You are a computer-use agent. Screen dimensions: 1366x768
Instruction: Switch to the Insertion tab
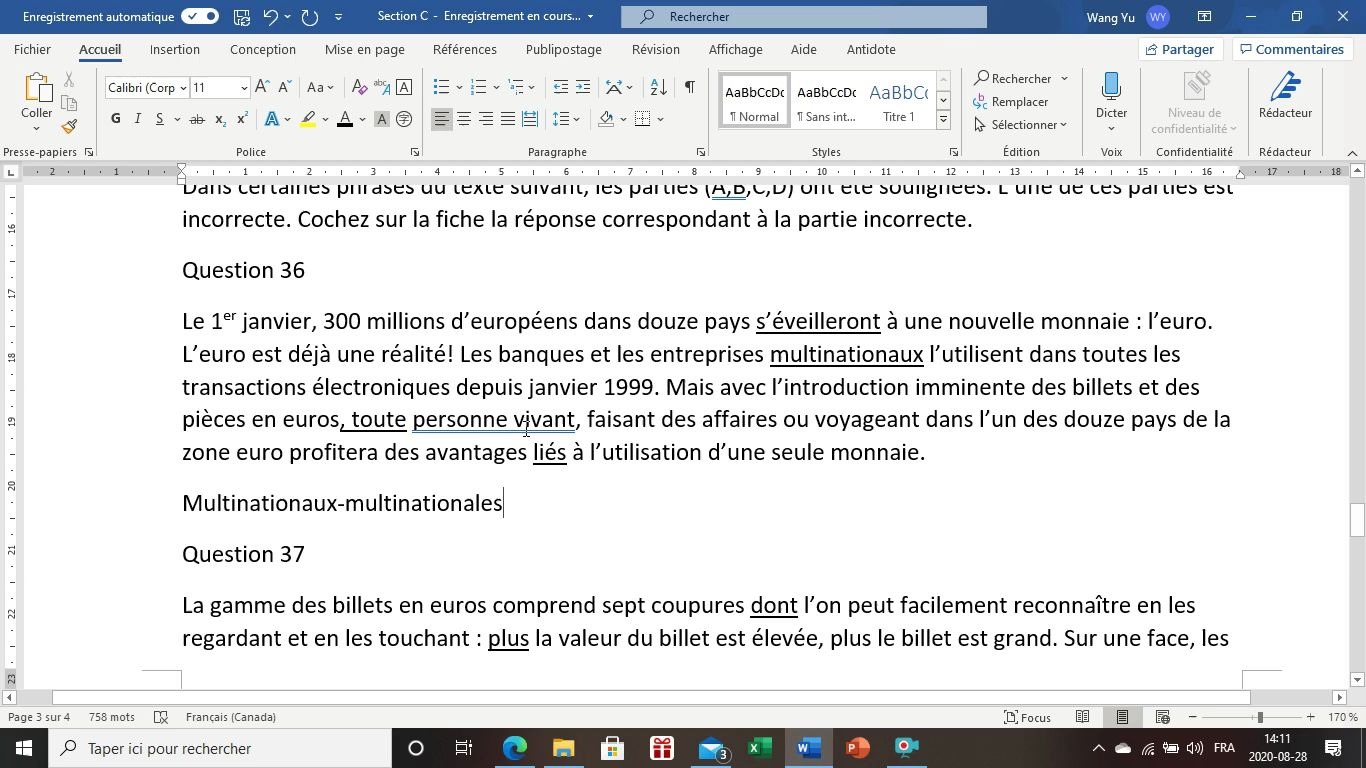coord(175,49)
